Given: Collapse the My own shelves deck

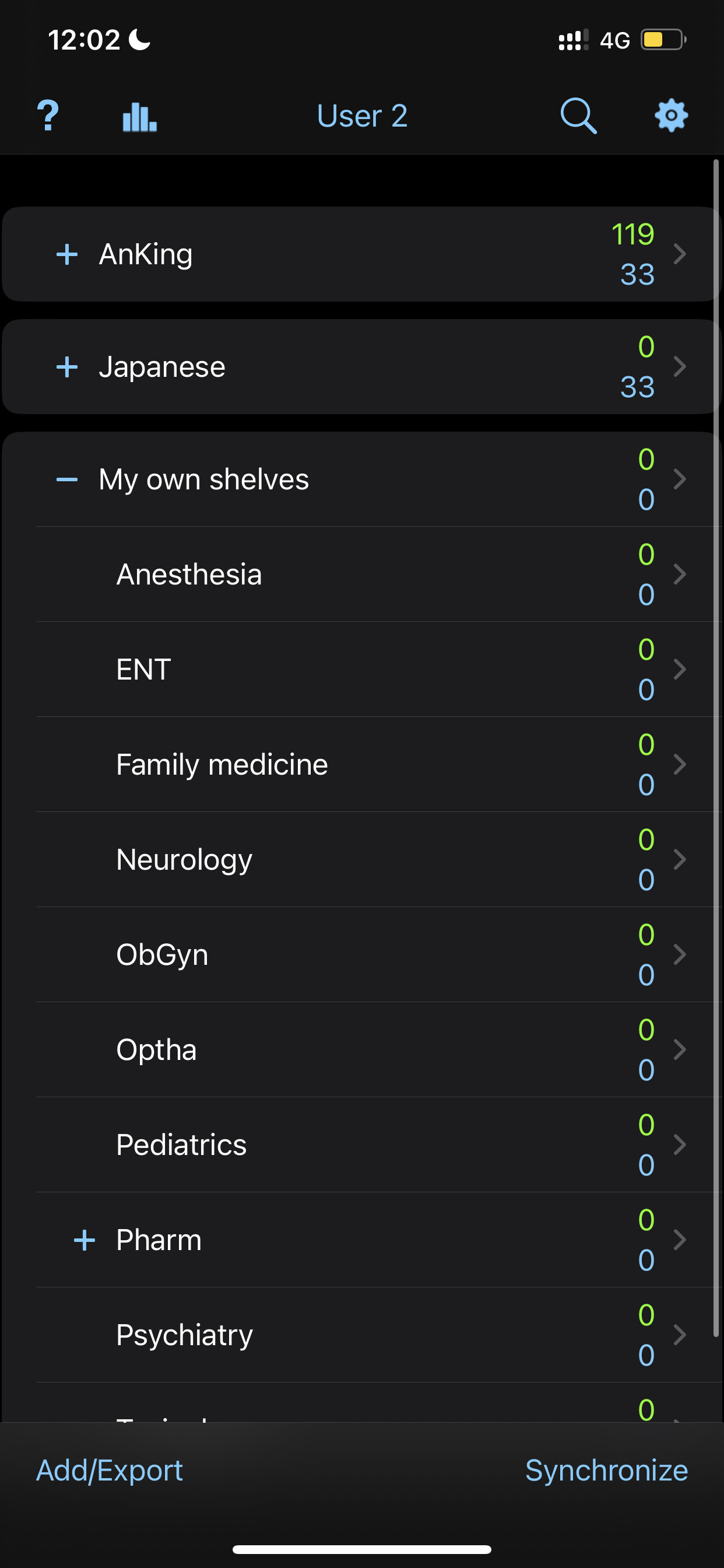Looking at the screenshot, I should tap(67, 480).
